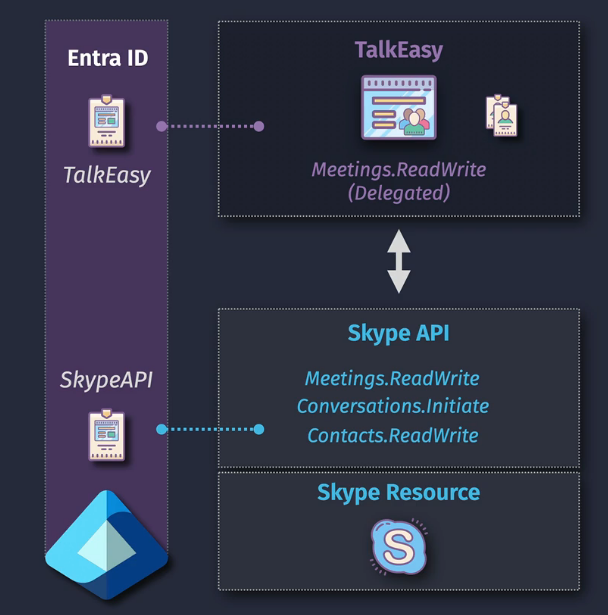Click the 'Skype API' heading
The width and height of the screenshot is (608, 615).
coord(399,333)
